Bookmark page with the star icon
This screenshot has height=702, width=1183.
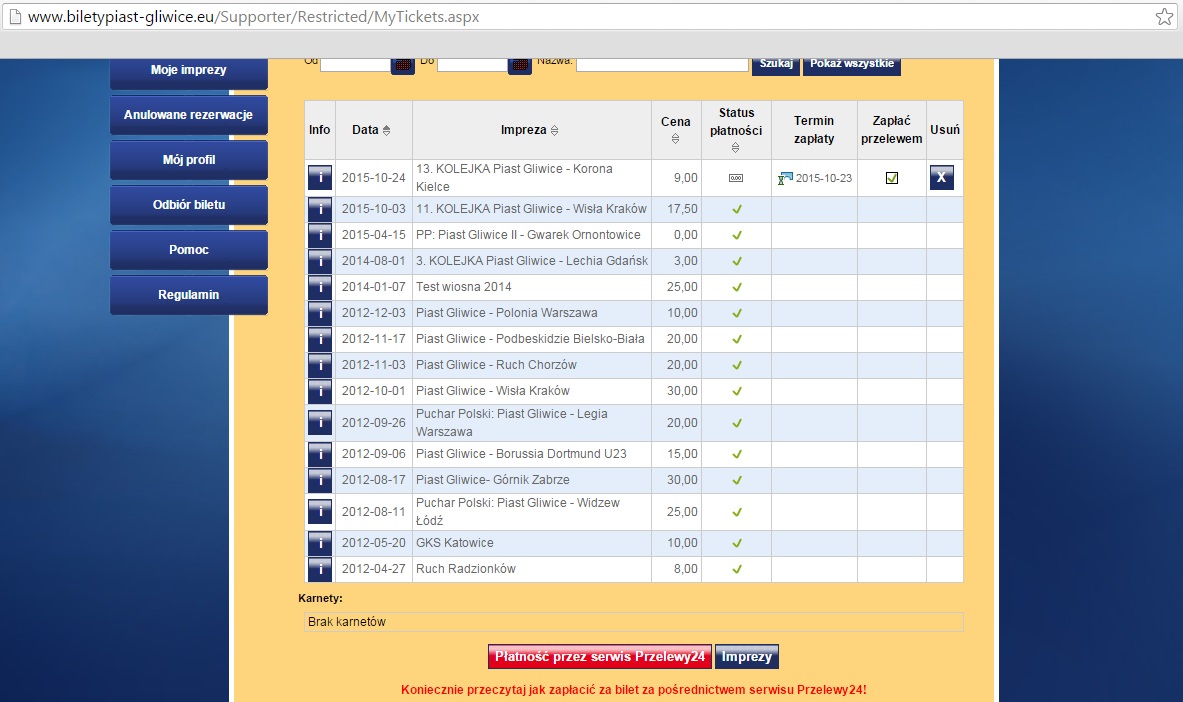pyautogui.click(x=1164, y=17)
